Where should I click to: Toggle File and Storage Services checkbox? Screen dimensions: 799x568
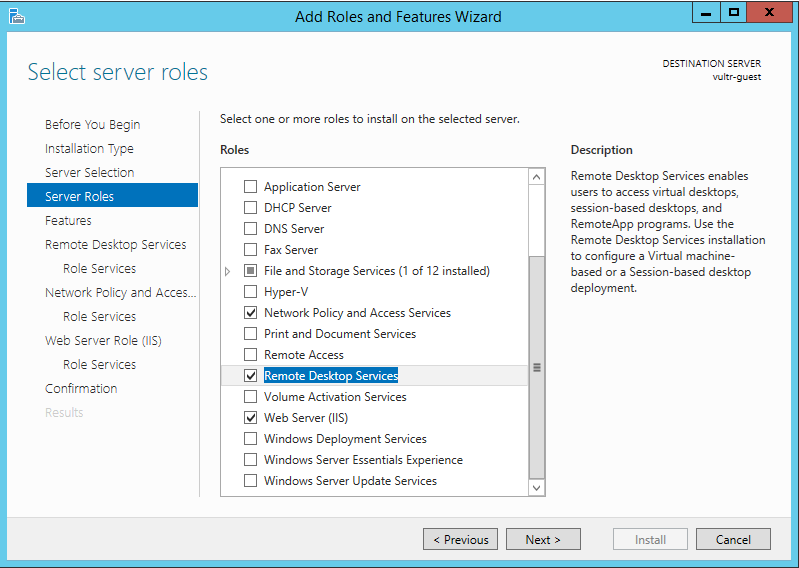pos(250,271)
